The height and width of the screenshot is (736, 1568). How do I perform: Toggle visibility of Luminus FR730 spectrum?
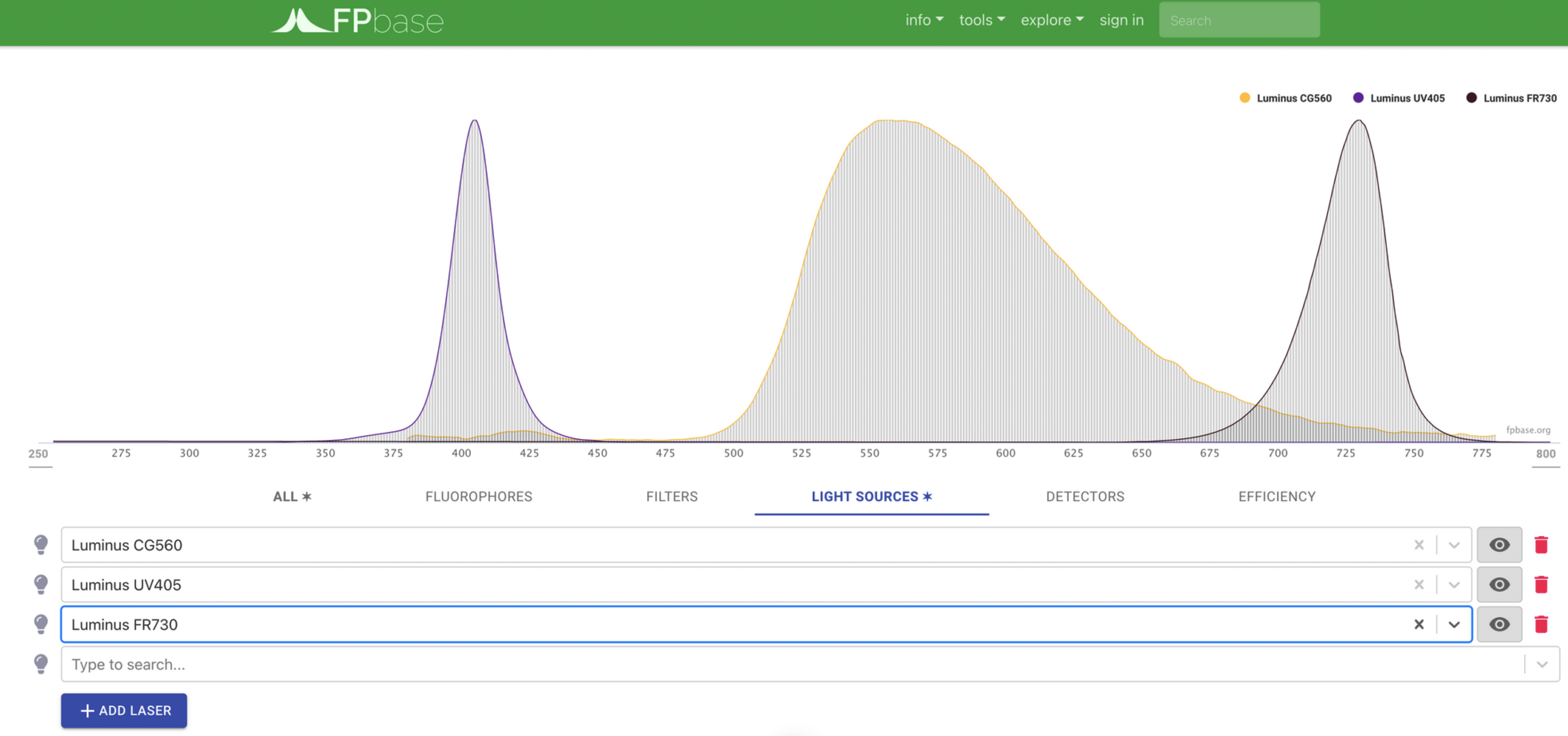[x=1499, y=624]
